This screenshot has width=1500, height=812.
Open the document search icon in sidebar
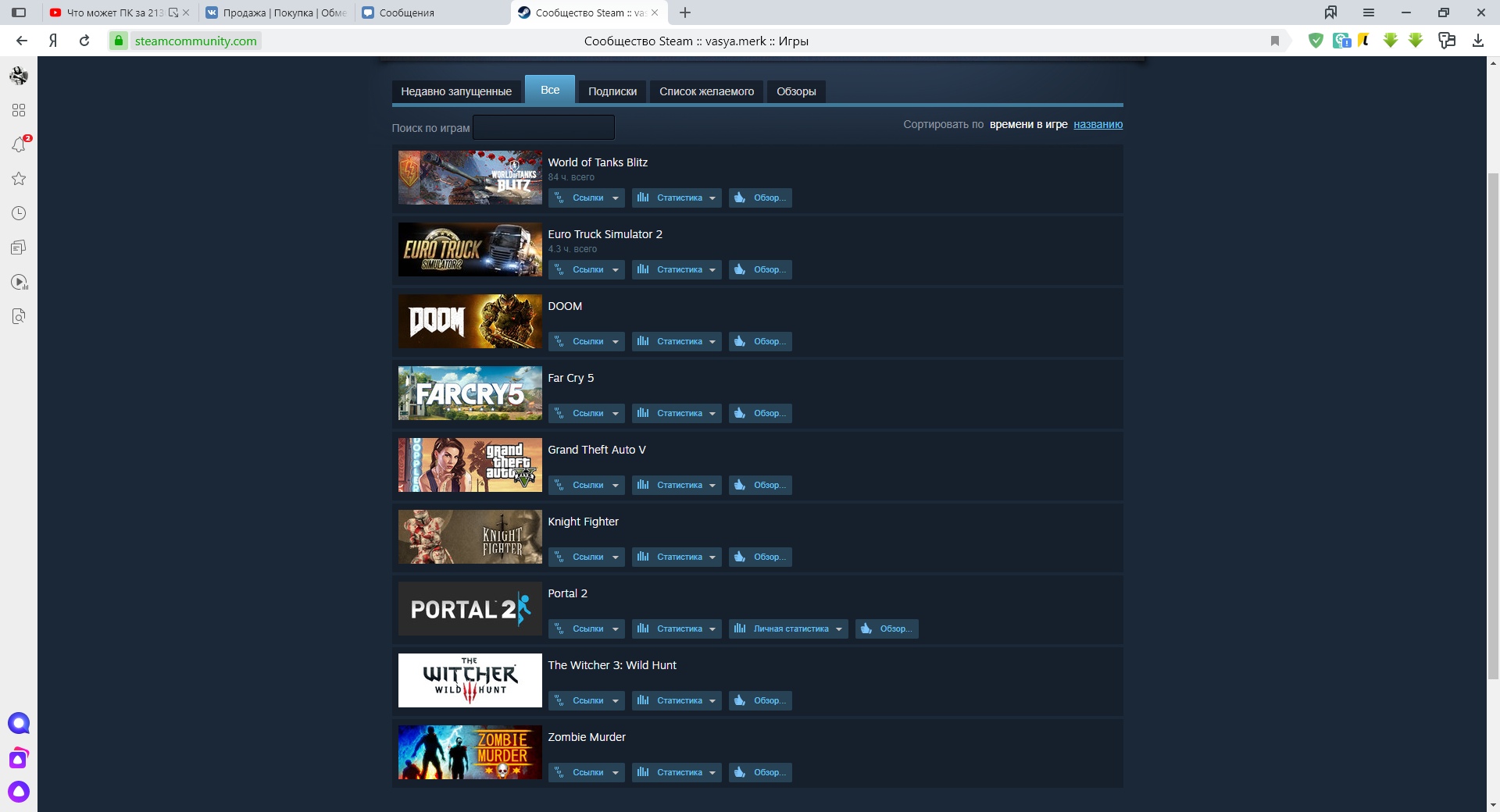[x=19, y=316]
